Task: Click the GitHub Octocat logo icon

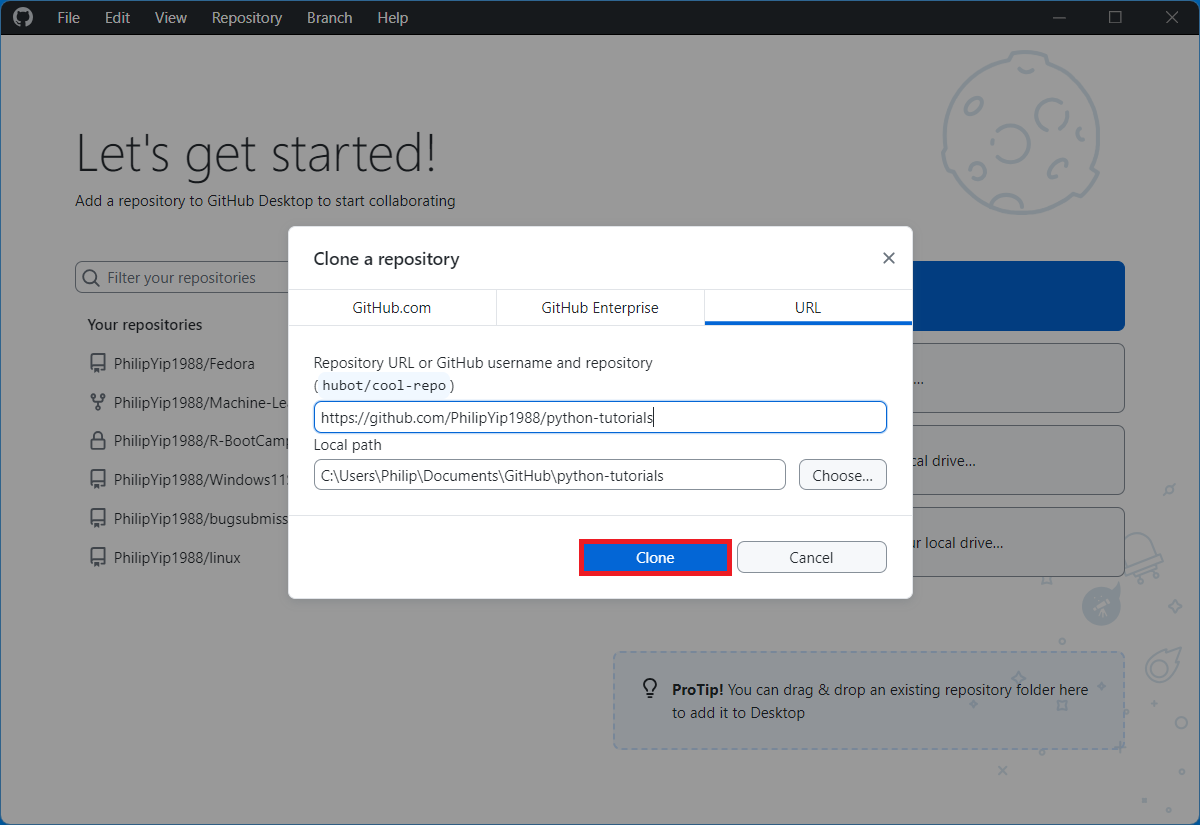Action: (x=22, y=18)
